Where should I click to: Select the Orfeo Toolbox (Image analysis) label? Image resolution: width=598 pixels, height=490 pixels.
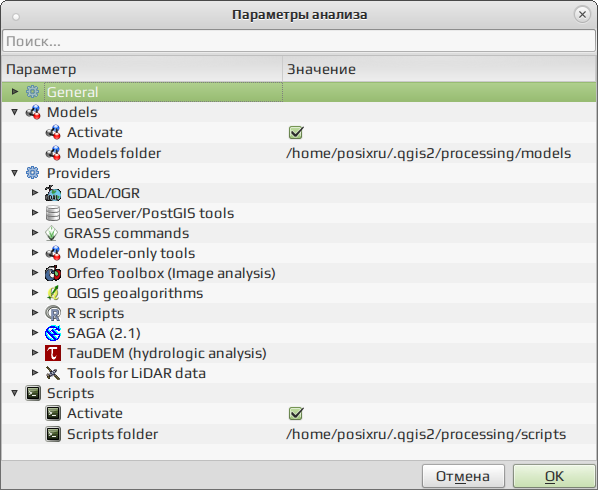[171, 273]
